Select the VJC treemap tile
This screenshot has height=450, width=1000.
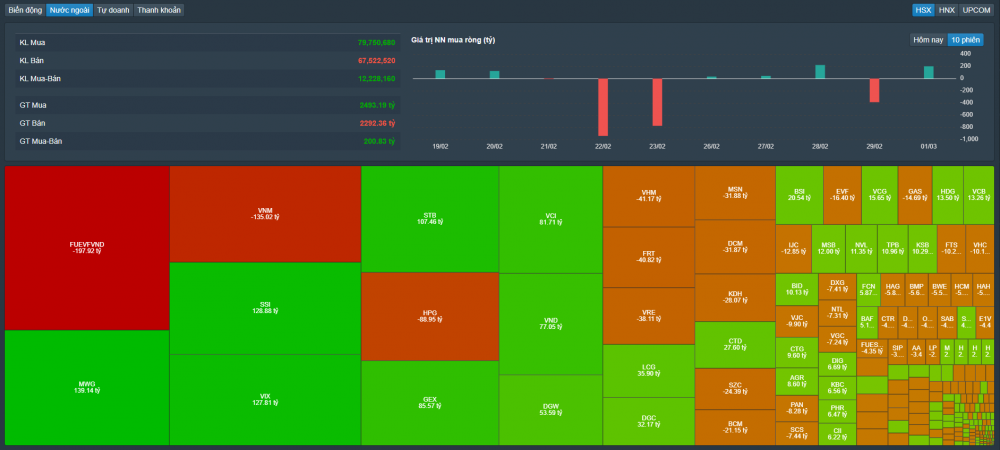click(x=797, y=321)
